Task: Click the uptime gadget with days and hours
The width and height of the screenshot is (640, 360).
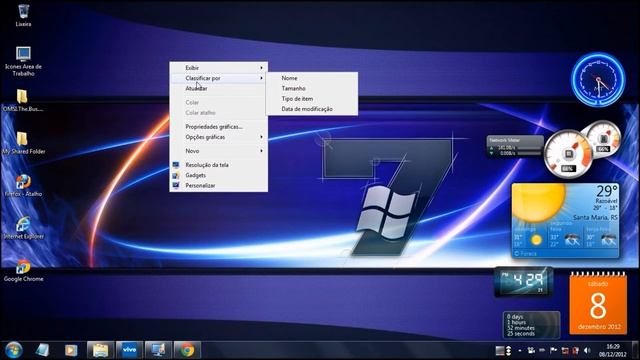Action: [531, 325]
